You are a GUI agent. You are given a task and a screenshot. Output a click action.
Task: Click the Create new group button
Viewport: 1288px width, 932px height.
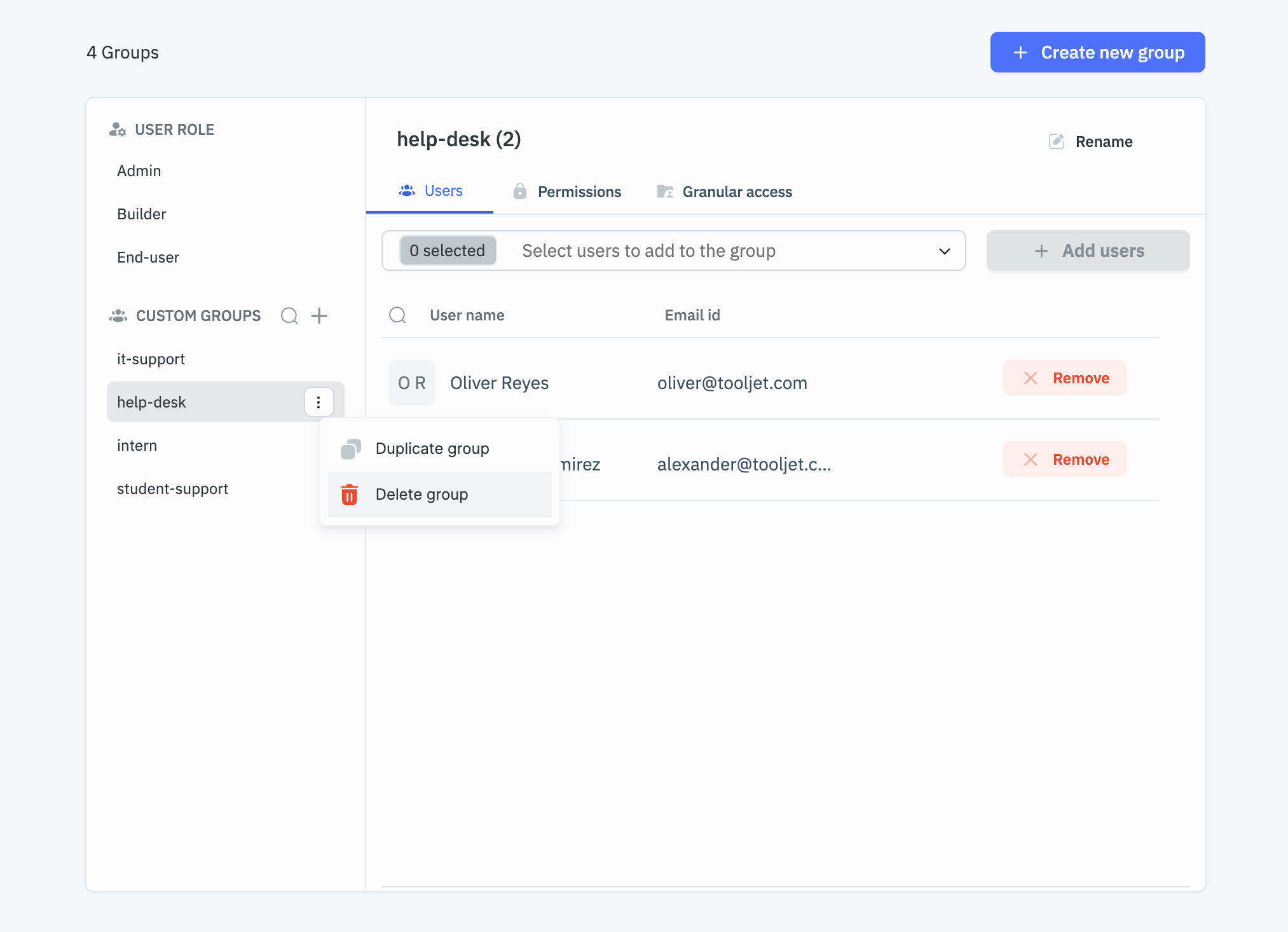click(1097, 52)
